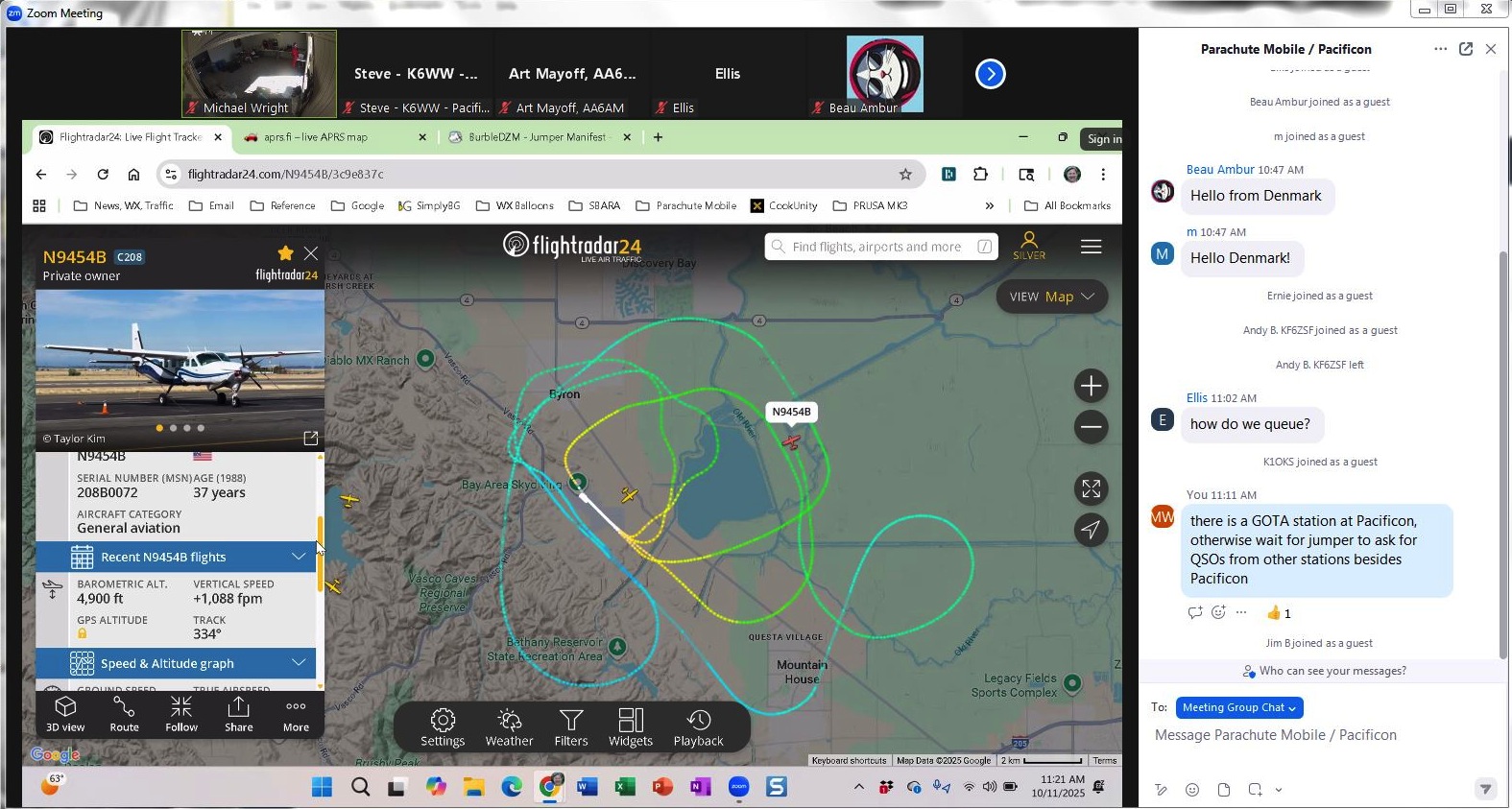Toggle fullscreen map view
1512x809 pixels.
1091,488
